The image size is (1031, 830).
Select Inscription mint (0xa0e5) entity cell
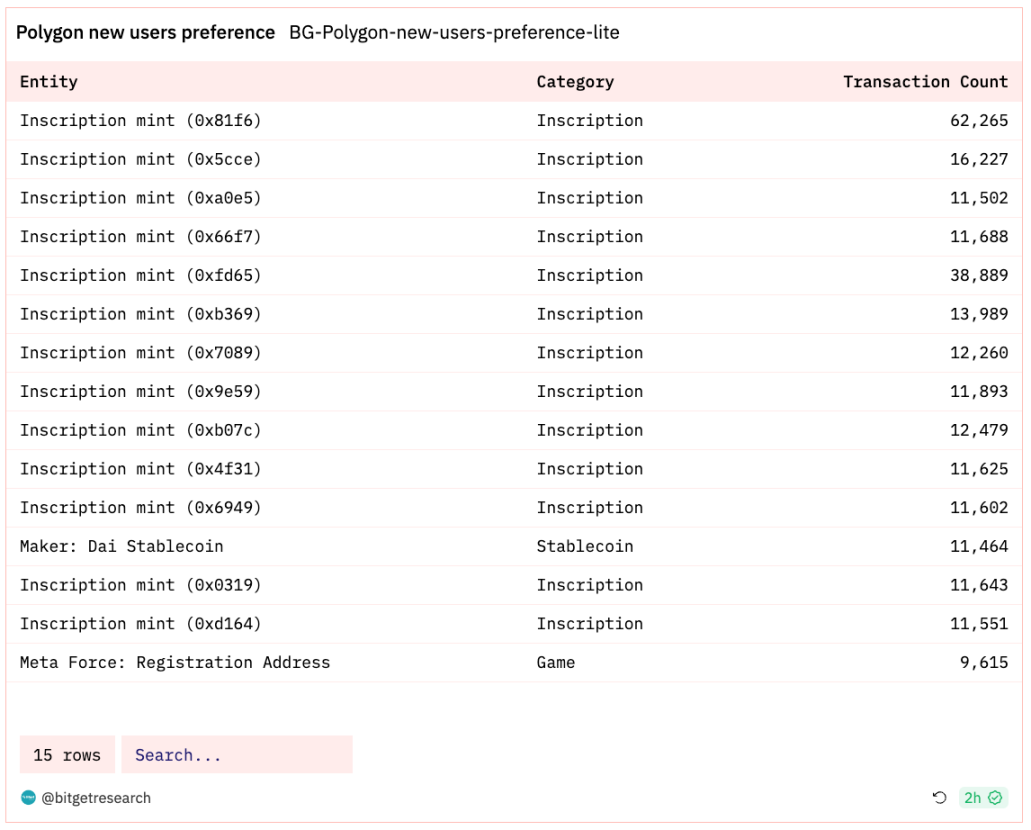[141, 198]
